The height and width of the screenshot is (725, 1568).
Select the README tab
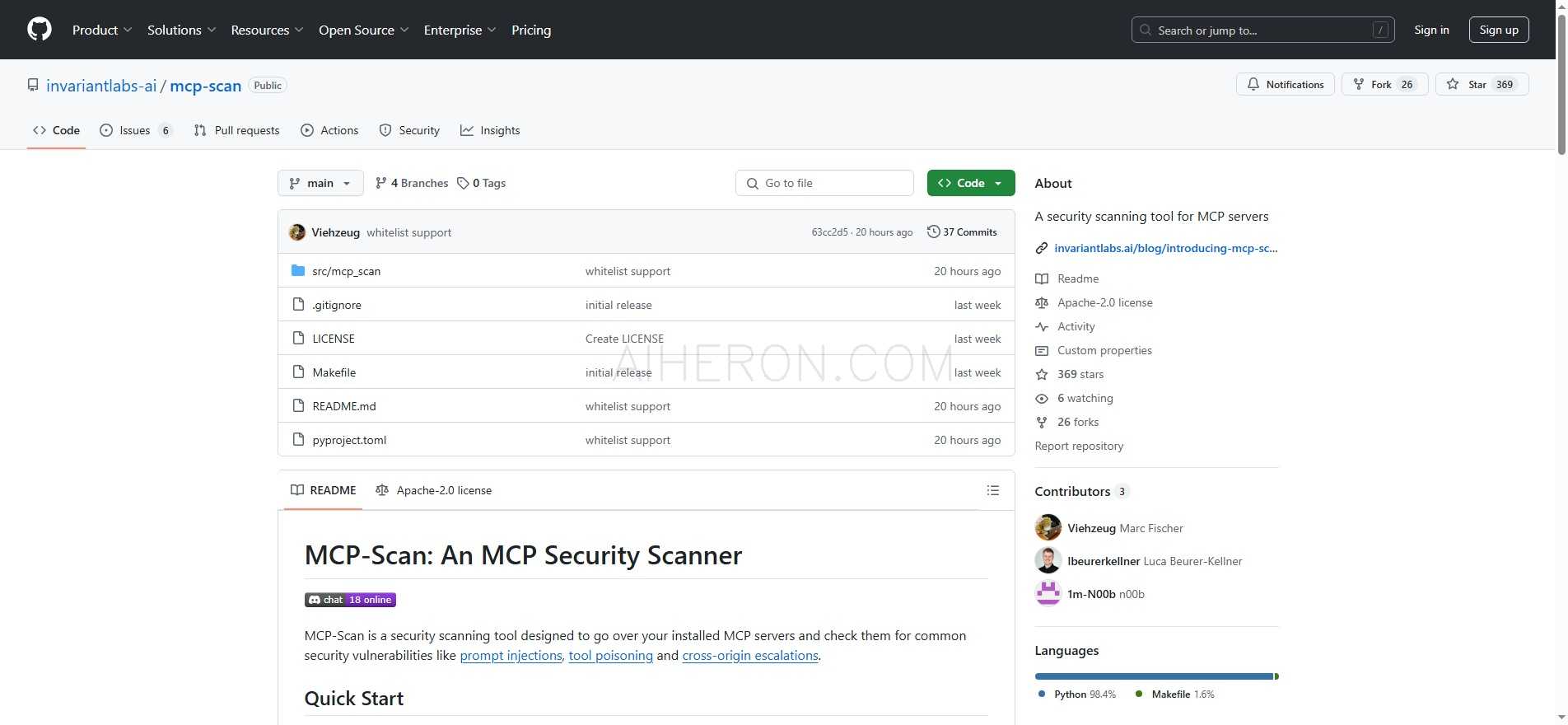323,490
